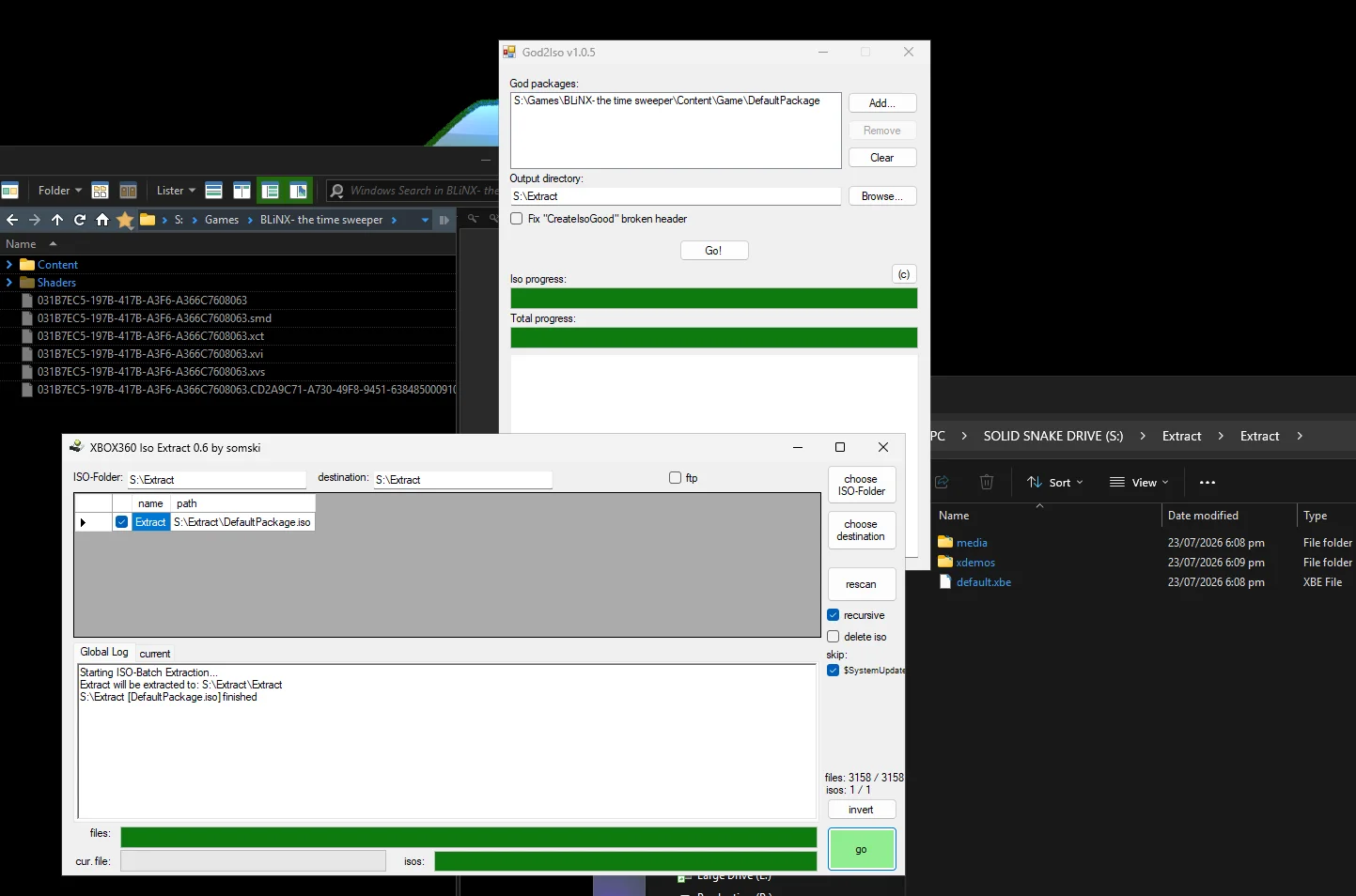Go to the home folder in Directory Opus
Viewport: 1356px width, 896px height.
102,220
